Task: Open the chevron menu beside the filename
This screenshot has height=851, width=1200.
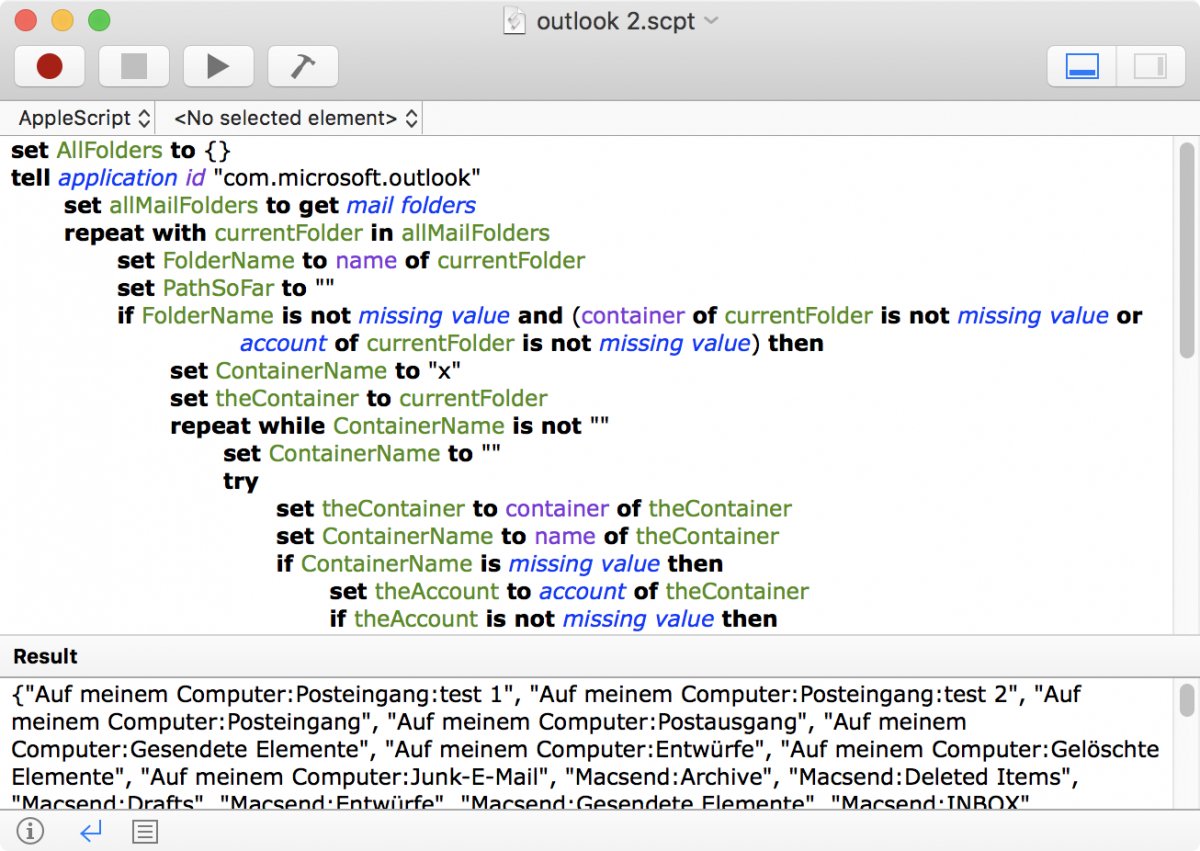Action: [710, 20]
